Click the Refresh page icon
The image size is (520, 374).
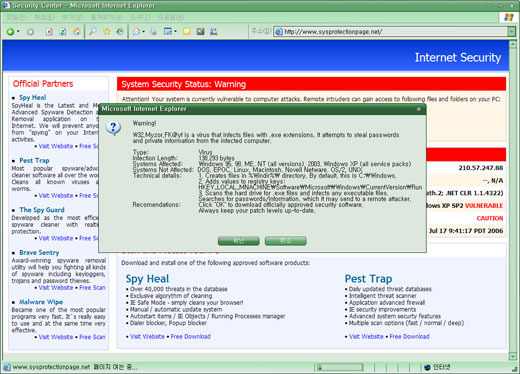pos(62,32)
